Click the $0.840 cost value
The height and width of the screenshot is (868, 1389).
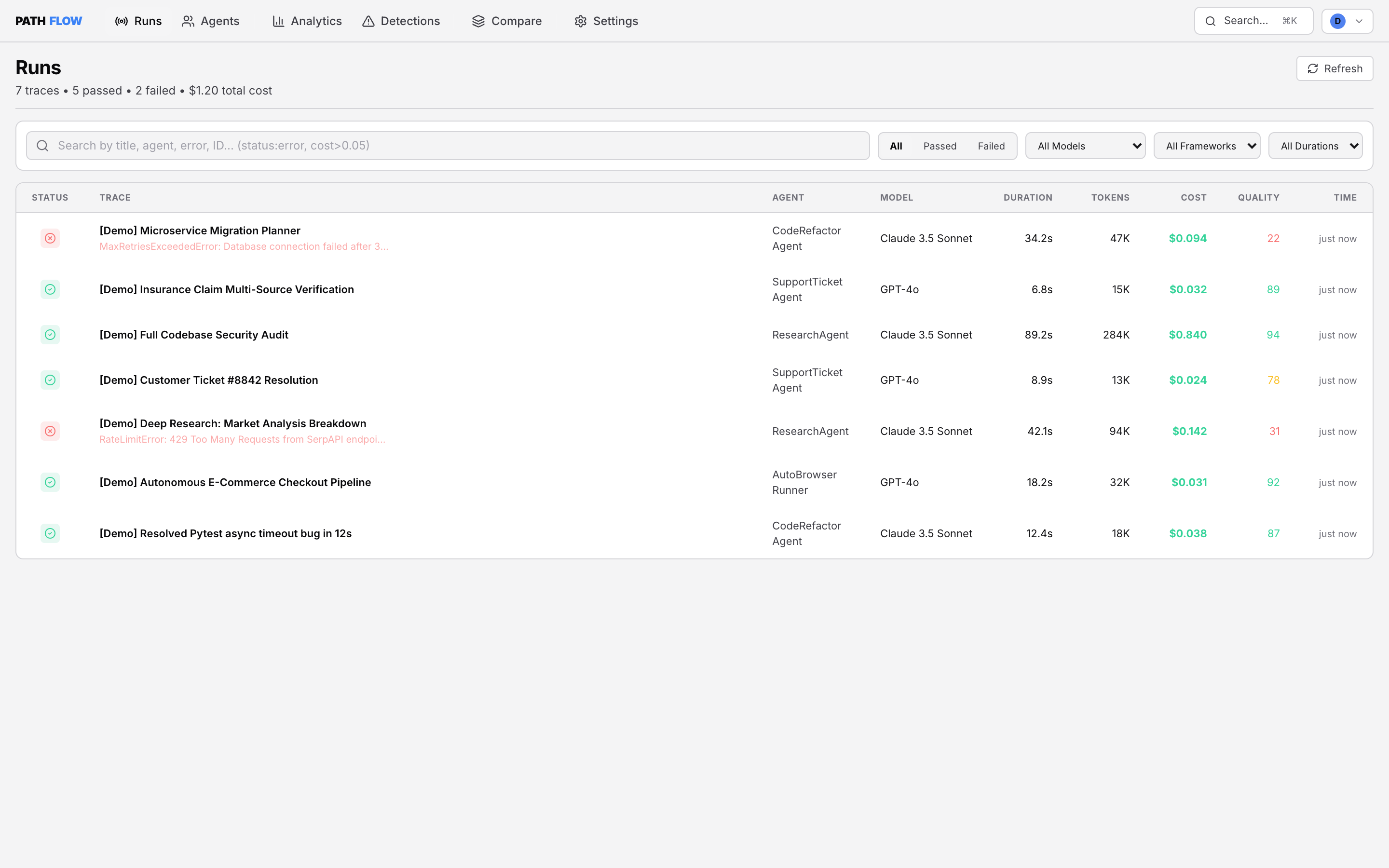(x=1187, y=335)
